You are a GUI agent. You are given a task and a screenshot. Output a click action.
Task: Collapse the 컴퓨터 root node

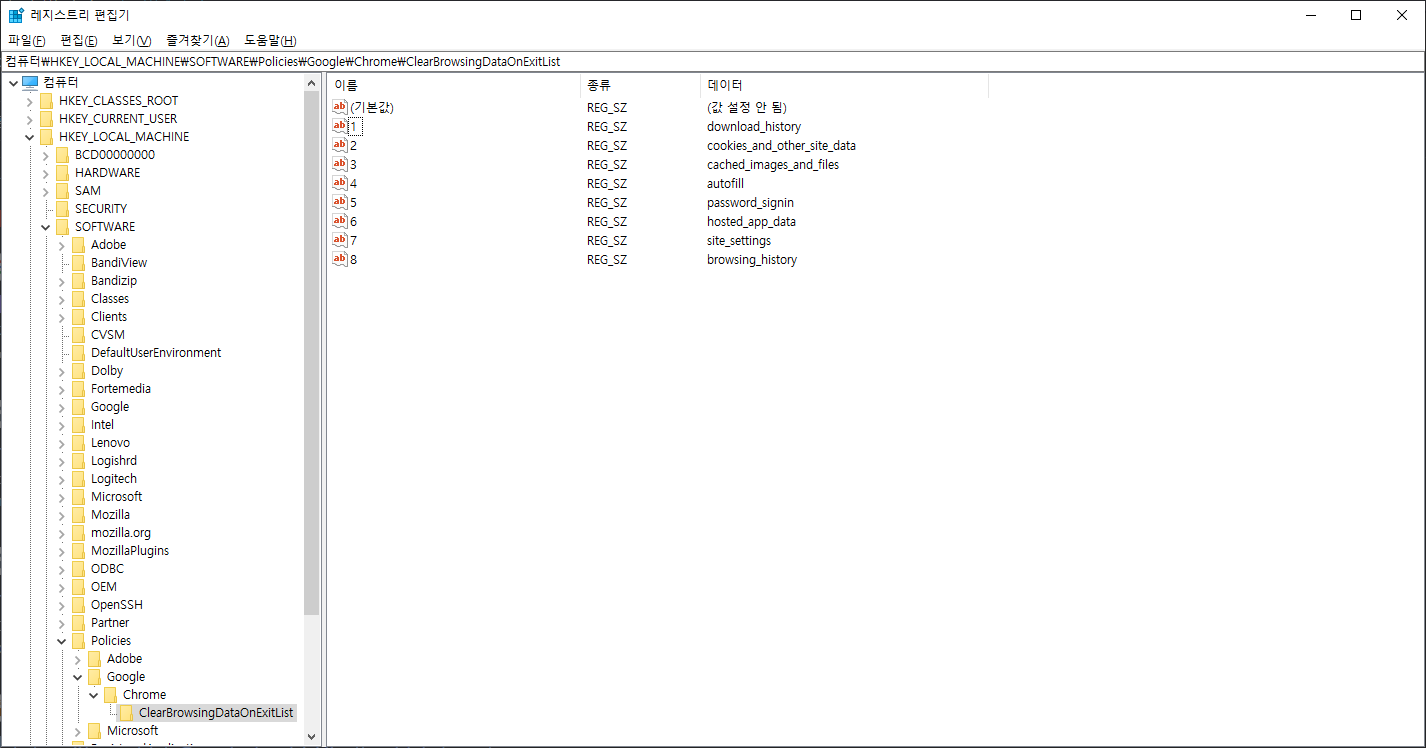[13, 82]
